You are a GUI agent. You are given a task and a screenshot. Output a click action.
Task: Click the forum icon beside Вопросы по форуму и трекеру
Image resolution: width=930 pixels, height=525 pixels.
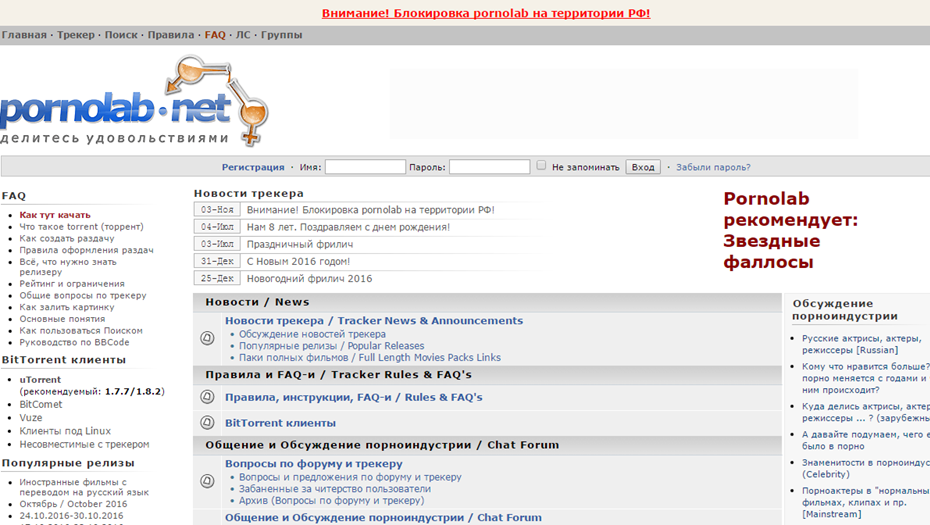point(207,481)
